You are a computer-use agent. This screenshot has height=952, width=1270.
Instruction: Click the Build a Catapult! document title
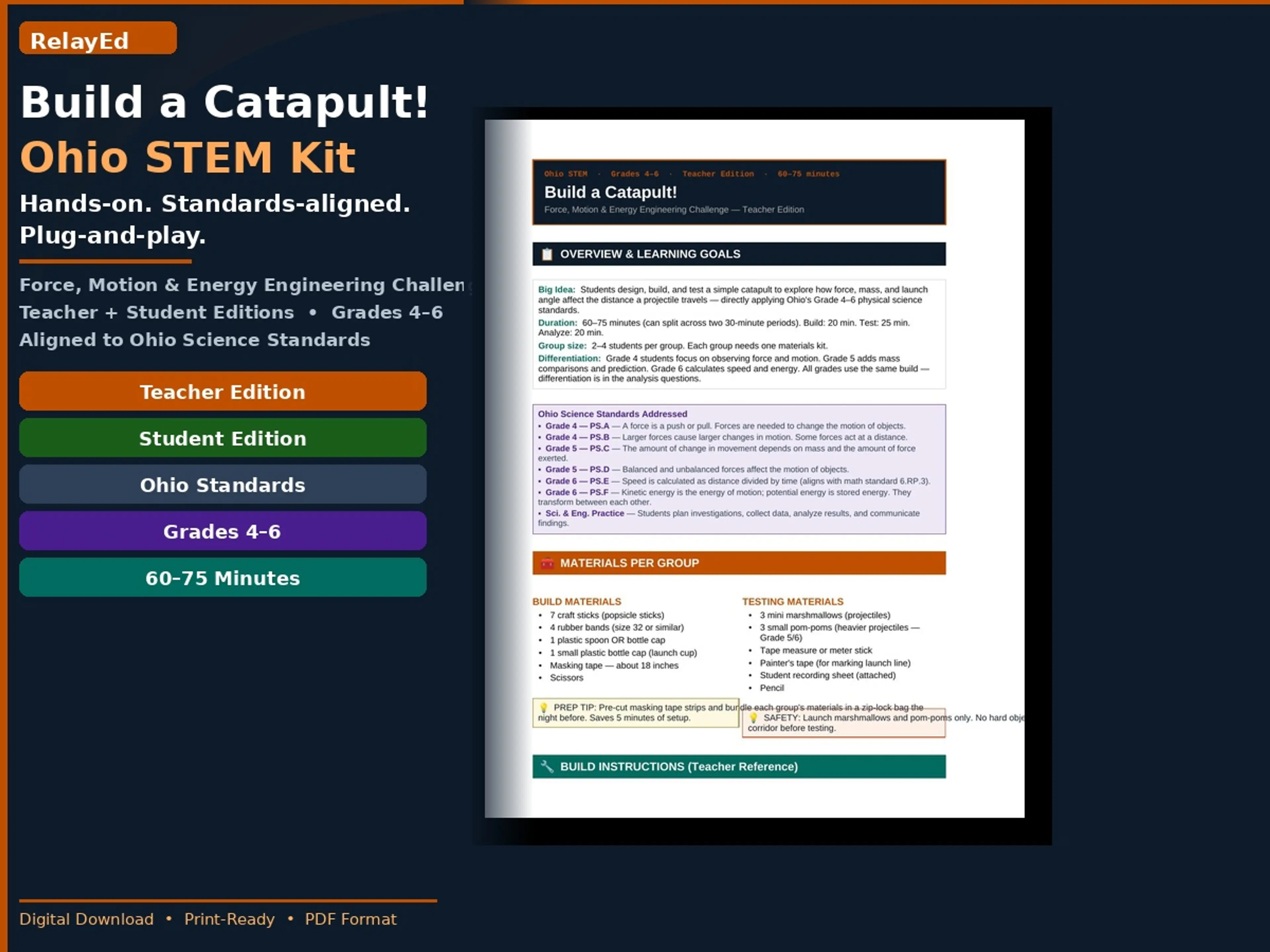click(610, 192)
